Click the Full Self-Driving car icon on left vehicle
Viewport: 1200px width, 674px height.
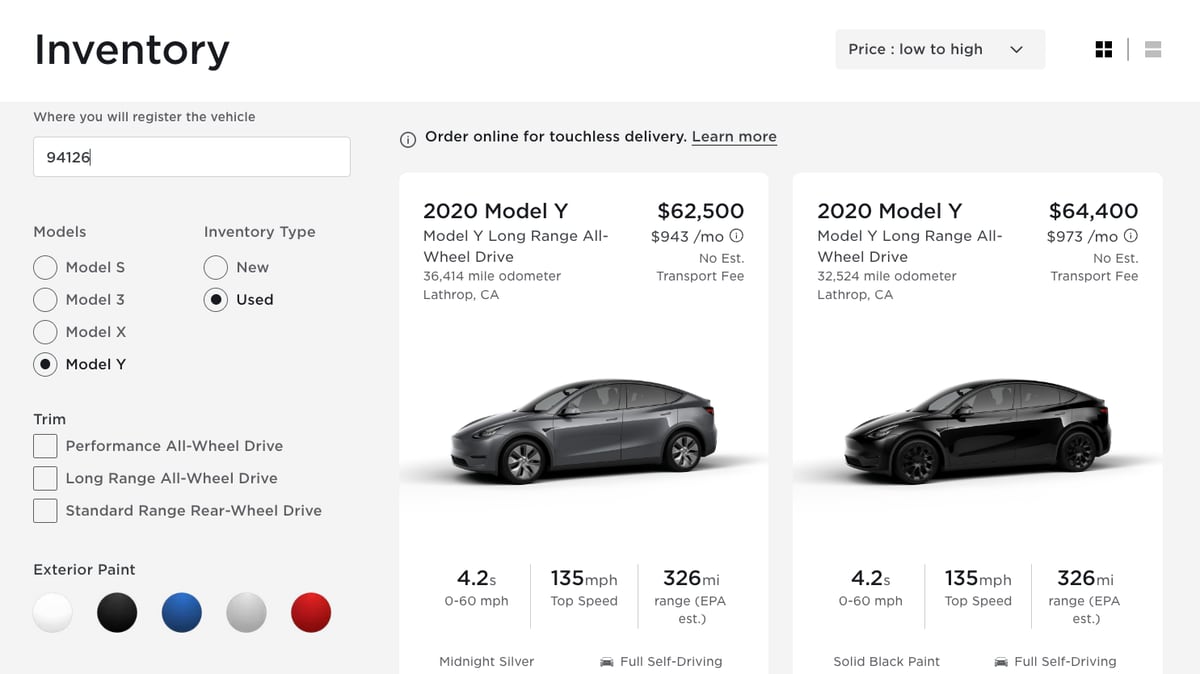tap(605, 661)
